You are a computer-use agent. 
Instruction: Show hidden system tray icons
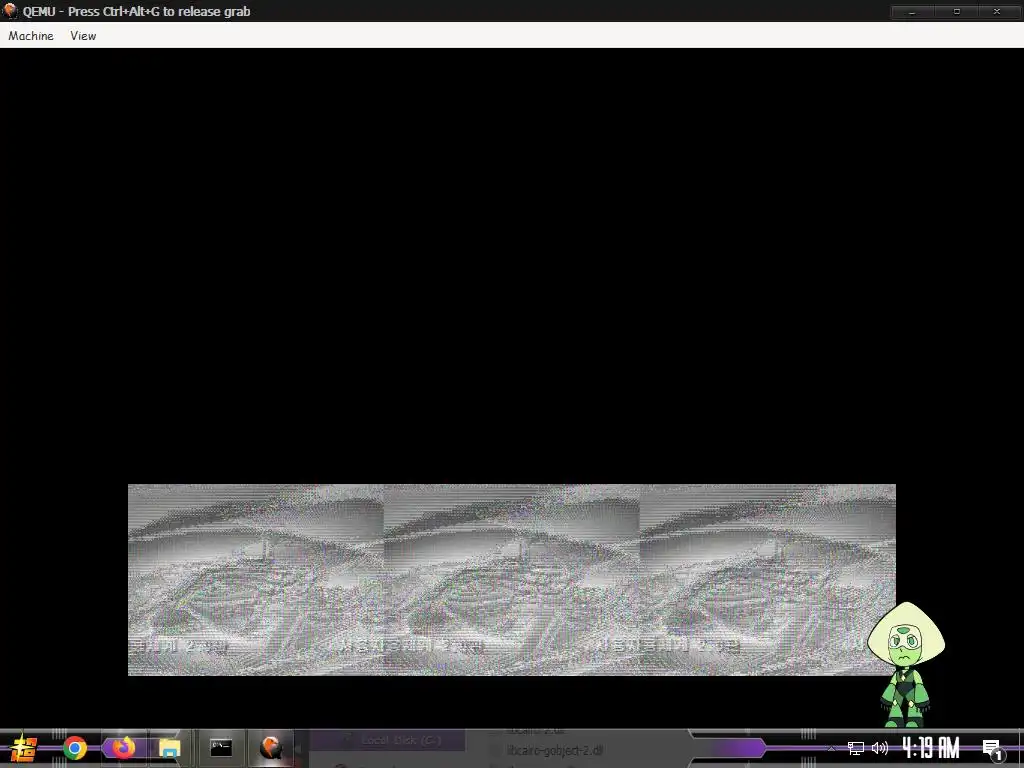coord(831,748)
